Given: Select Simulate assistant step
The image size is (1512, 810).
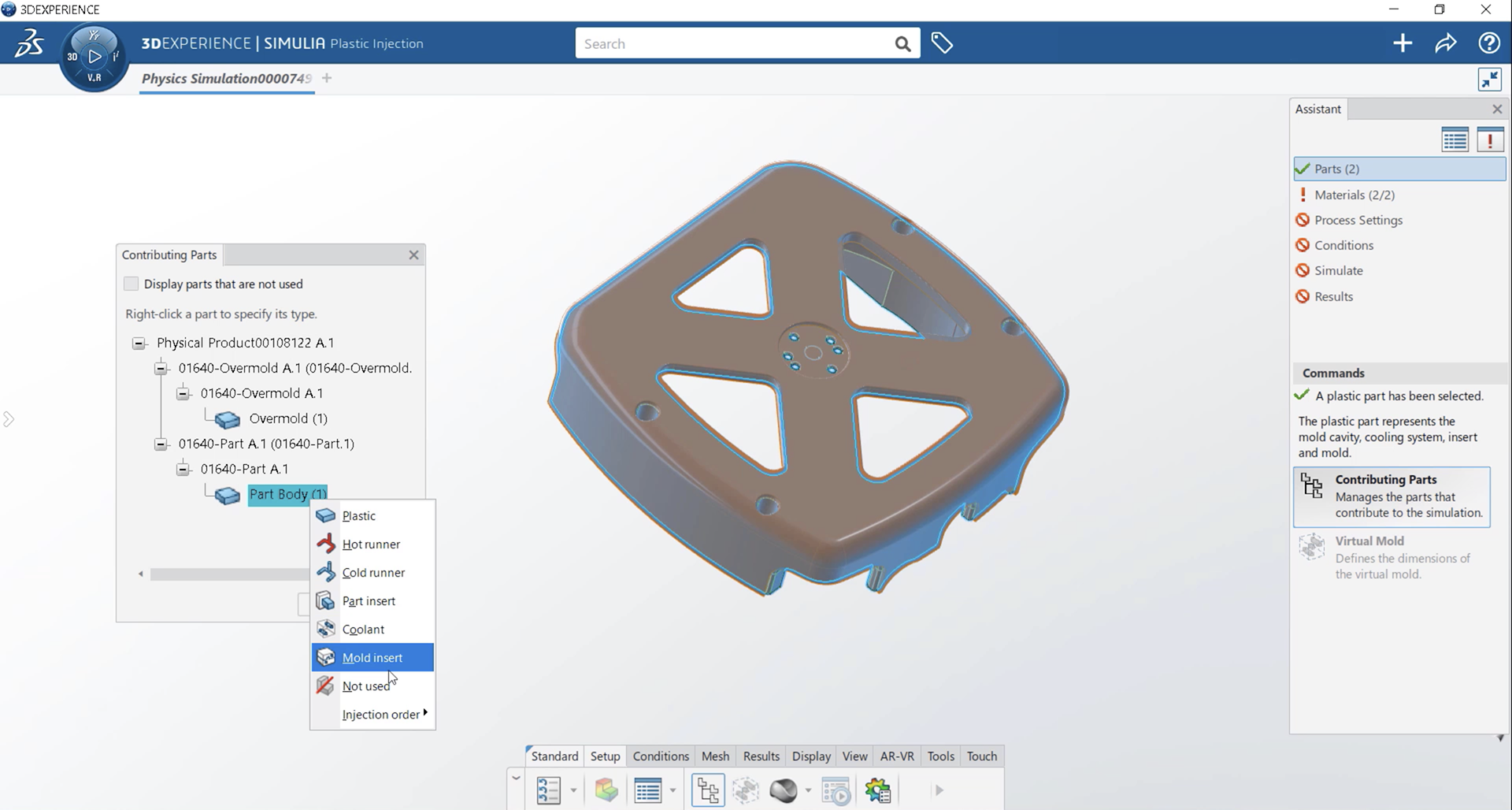Looking at the screenshot, I should (x=1399, y=270).
